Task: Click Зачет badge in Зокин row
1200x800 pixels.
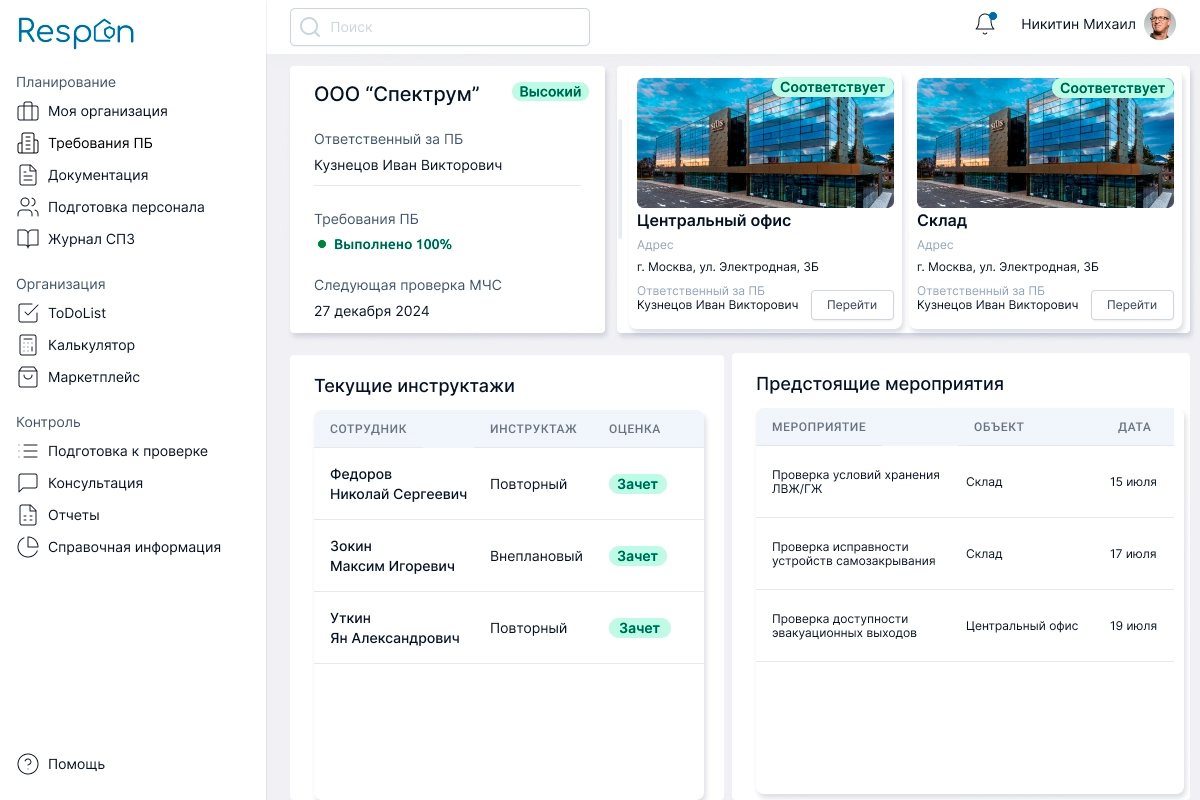Action: 637,556
